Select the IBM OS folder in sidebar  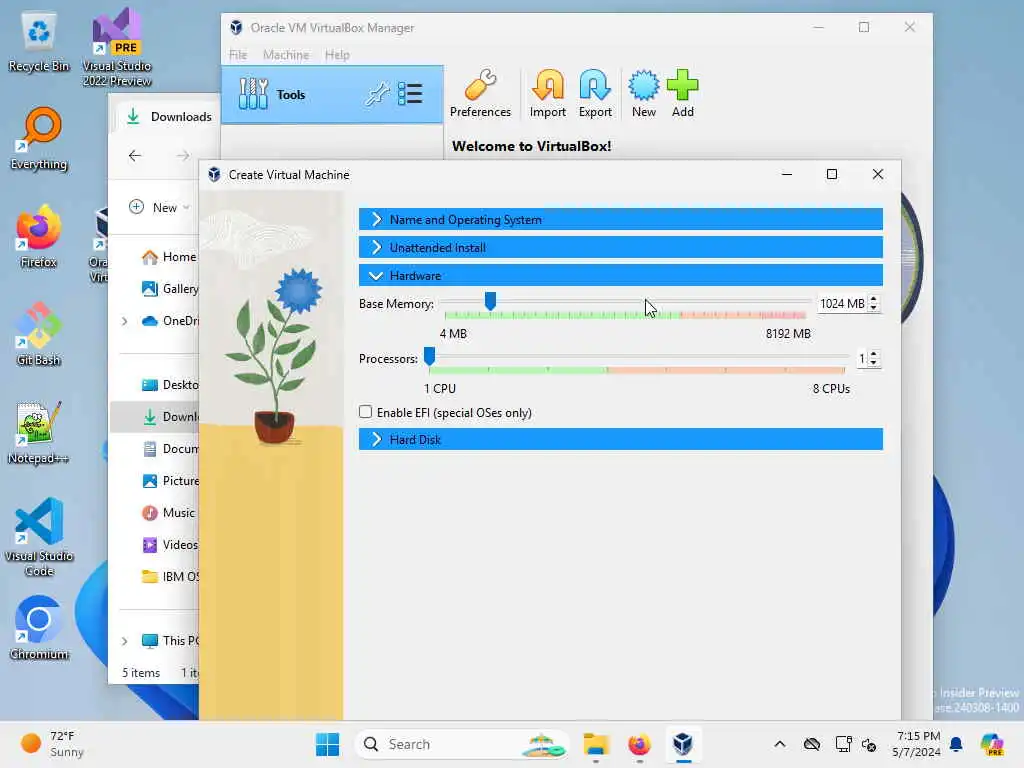click(170, 577)
